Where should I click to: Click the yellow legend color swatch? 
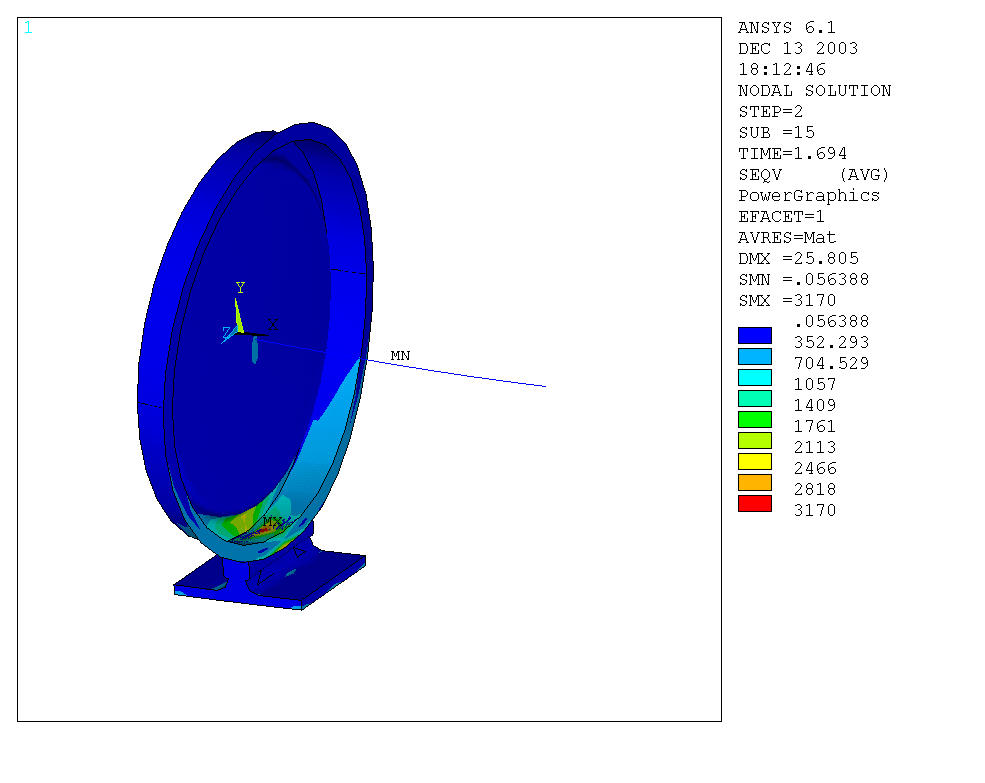tap(755, 461)
